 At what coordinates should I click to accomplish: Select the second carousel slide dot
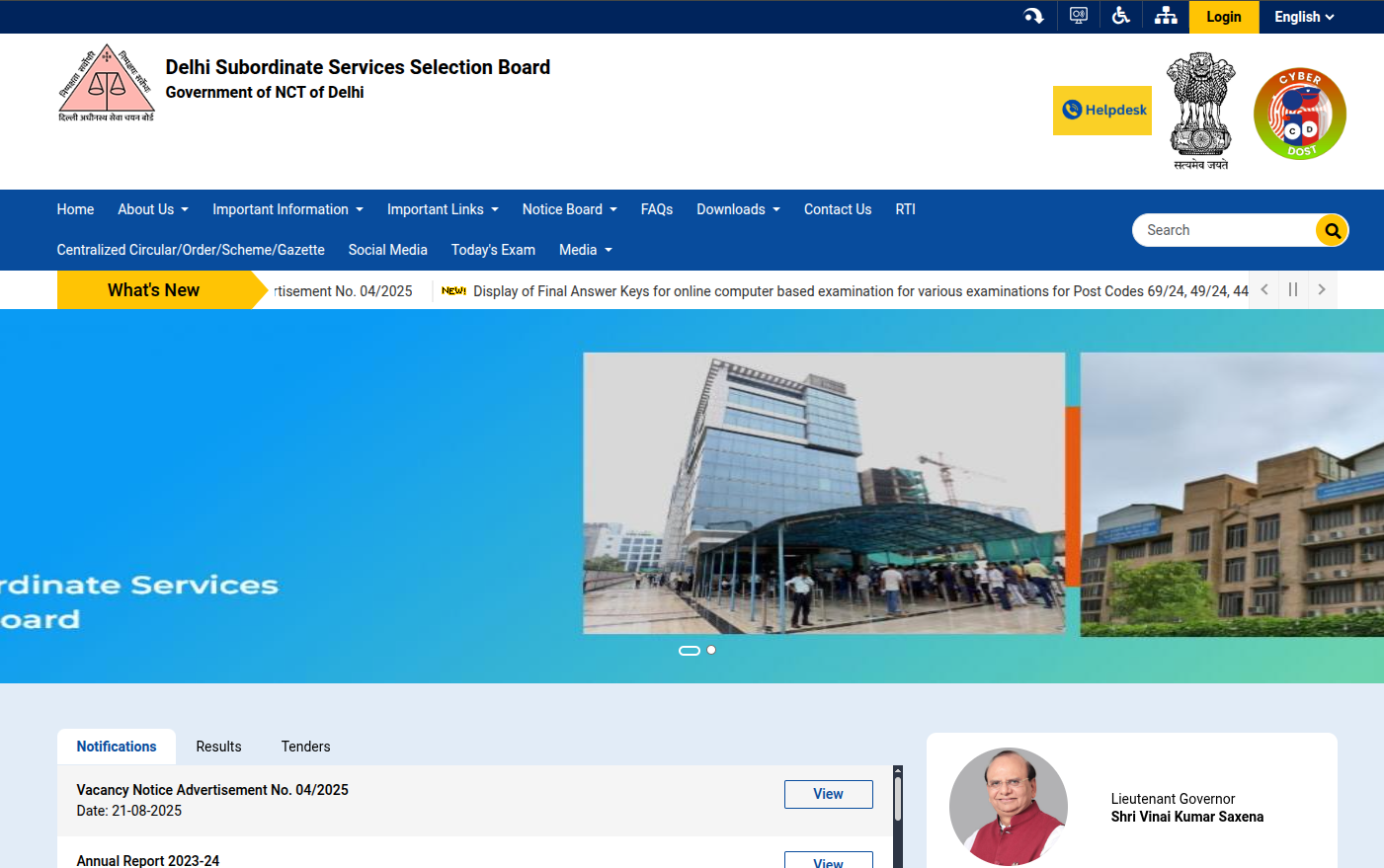click(711, 650)
